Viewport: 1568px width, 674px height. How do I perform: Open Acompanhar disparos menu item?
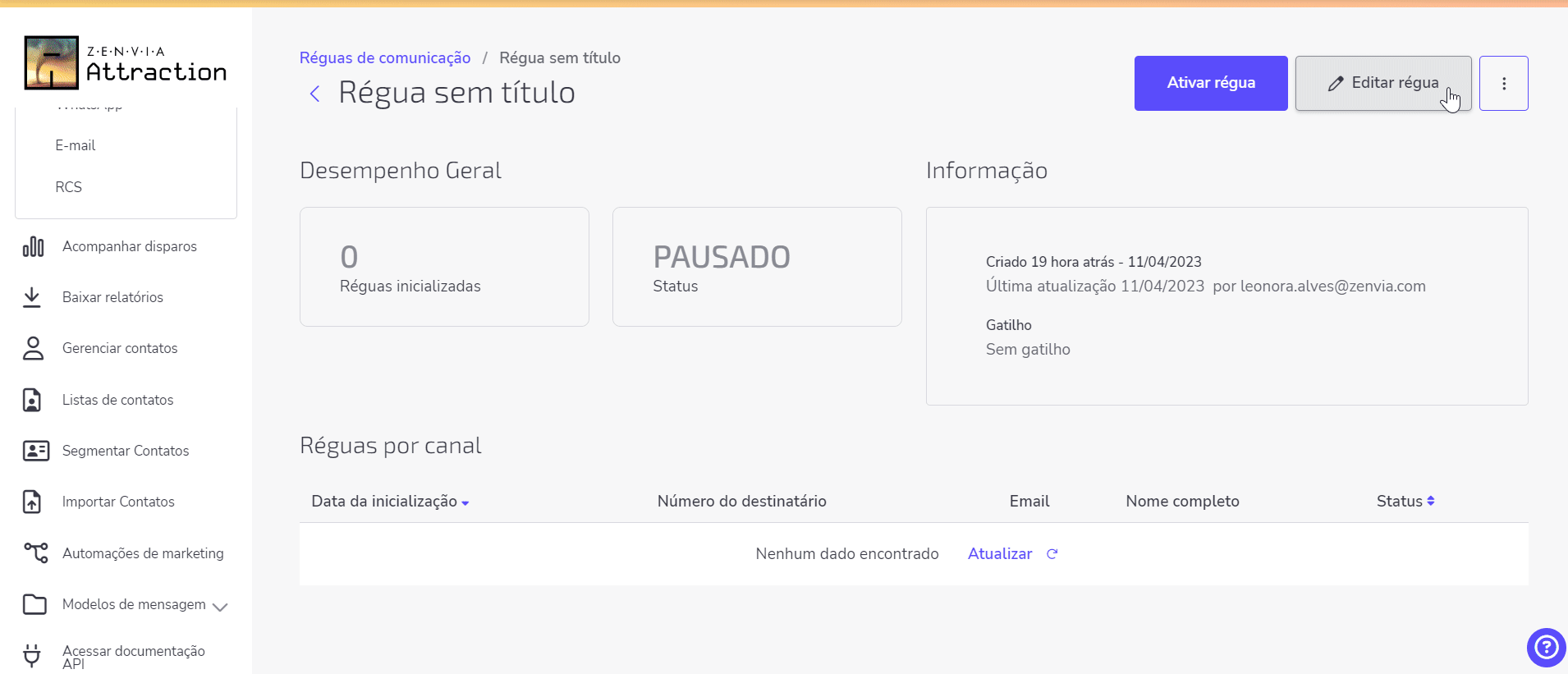click(130, 246)
